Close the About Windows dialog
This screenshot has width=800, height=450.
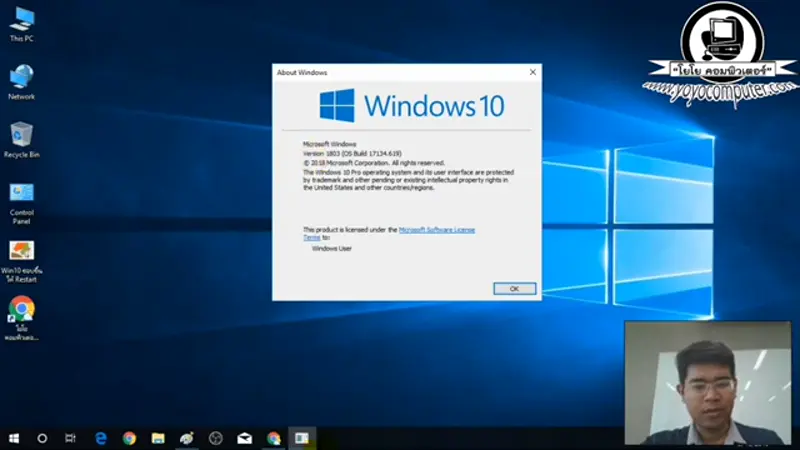(533, 72)
